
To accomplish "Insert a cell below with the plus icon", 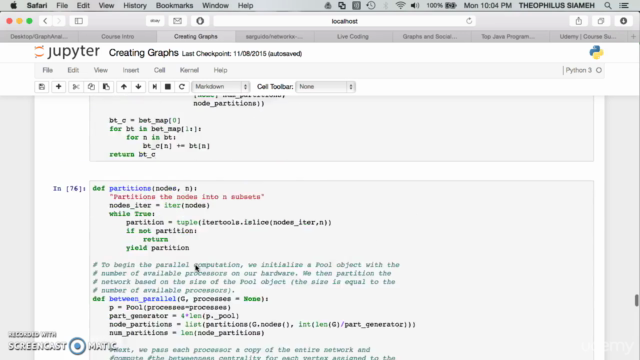I will point(58,87).
